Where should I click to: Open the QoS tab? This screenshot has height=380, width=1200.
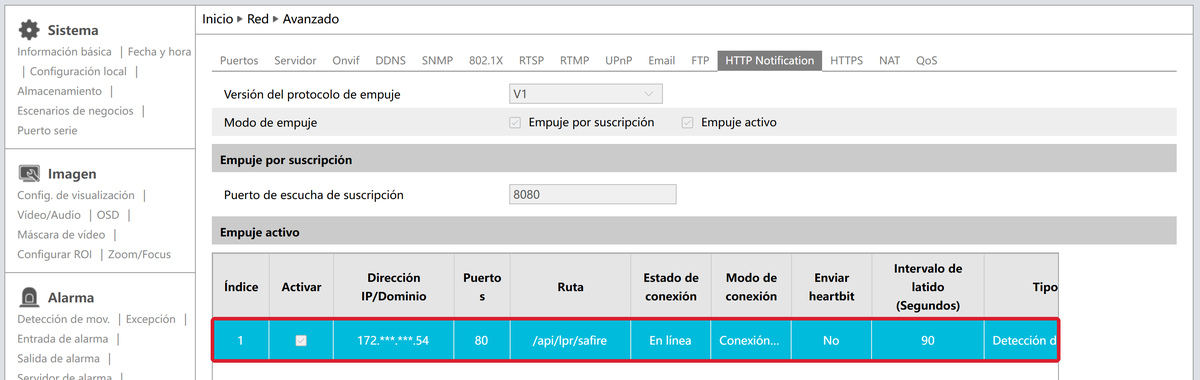point(926,61)
